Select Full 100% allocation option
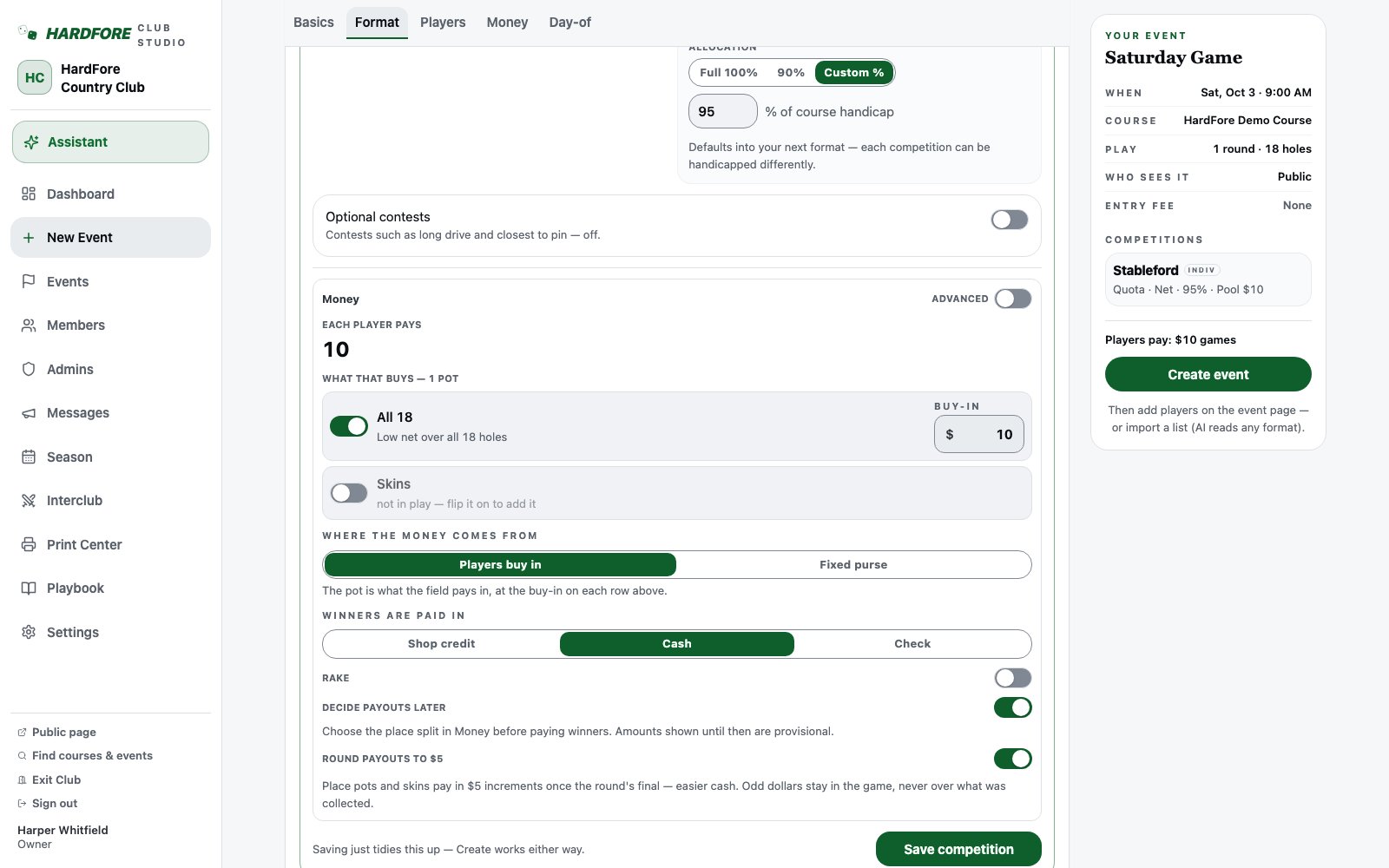 tap(728, 73)
